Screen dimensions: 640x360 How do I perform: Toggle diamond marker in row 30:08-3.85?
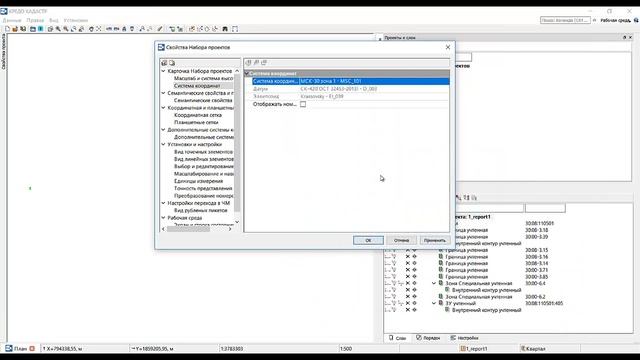[414, 277]
